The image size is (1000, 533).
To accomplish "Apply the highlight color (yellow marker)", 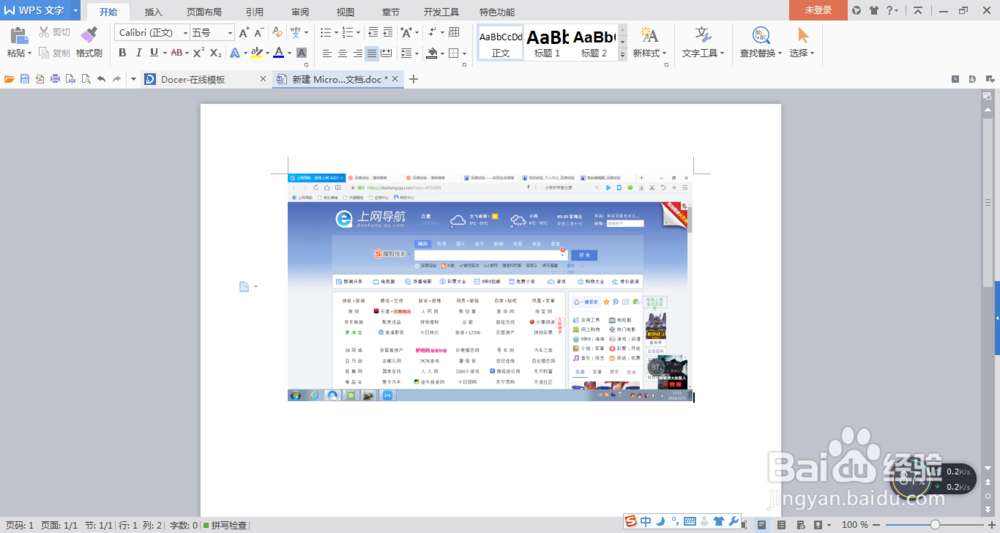I will pyautogui.click(x=256, y=53).
